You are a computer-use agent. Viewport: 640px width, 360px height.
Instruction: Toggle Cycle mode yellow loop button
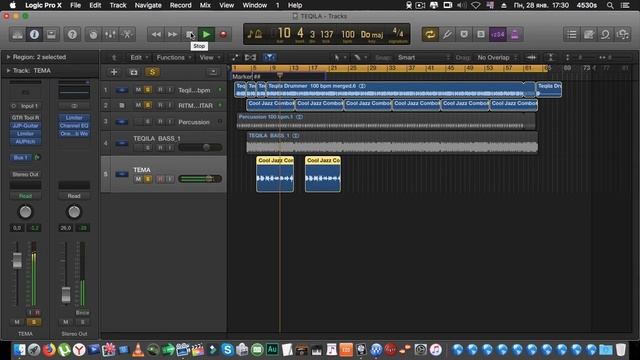430,35
